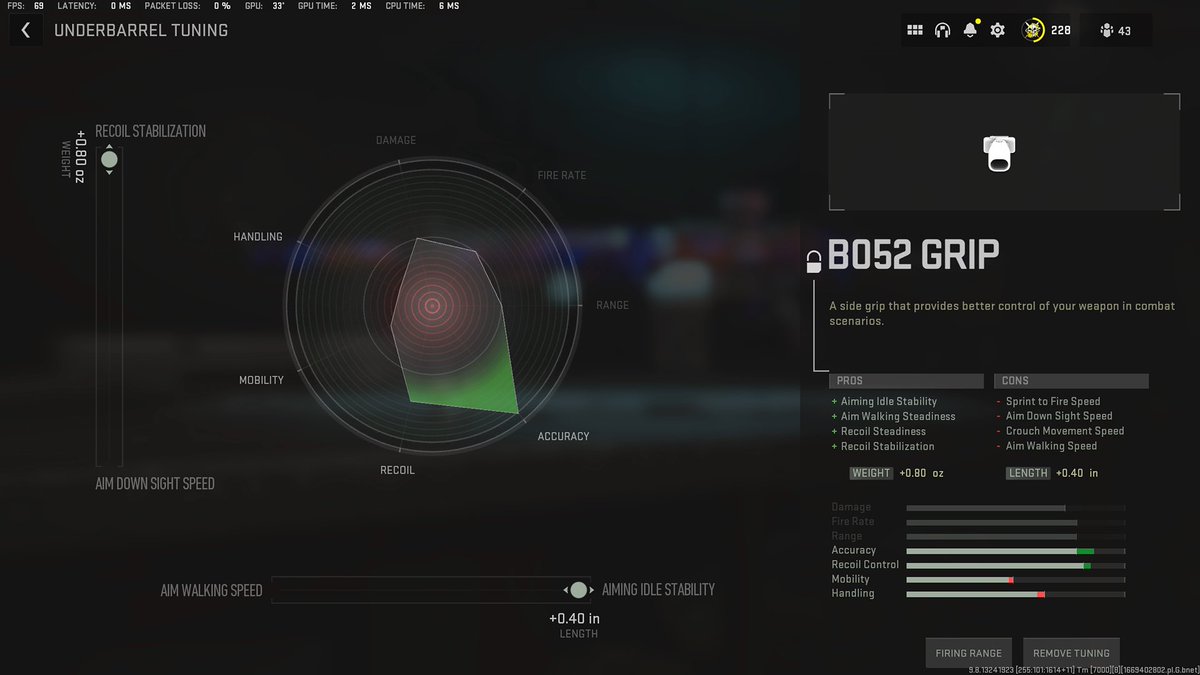1200x675 pixels.
Task: Click the horizontal length tuning slider knob
Action: [x=578, y=590]
